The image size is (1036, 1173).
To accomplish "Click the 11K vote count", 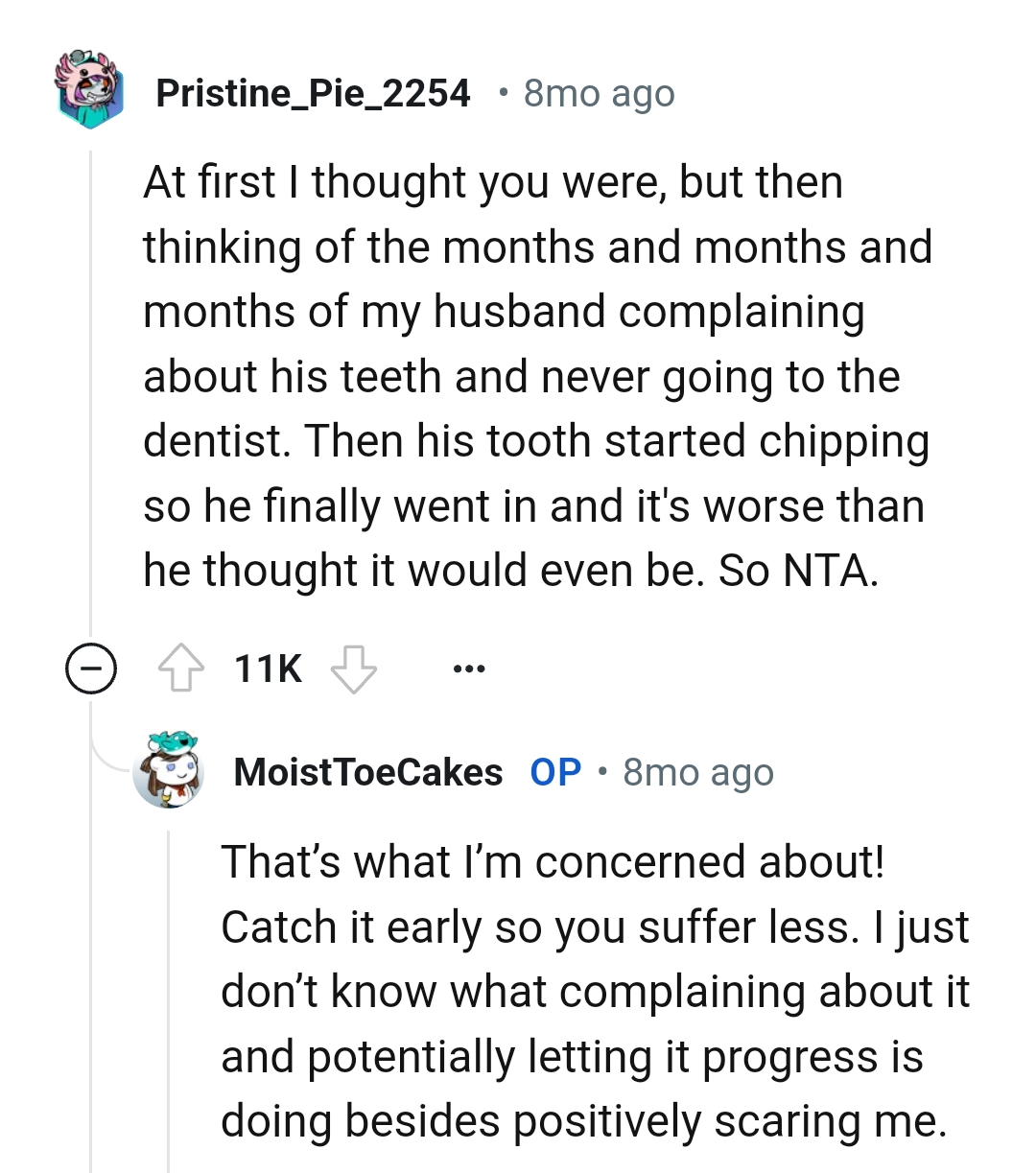I will click(268, 669).
